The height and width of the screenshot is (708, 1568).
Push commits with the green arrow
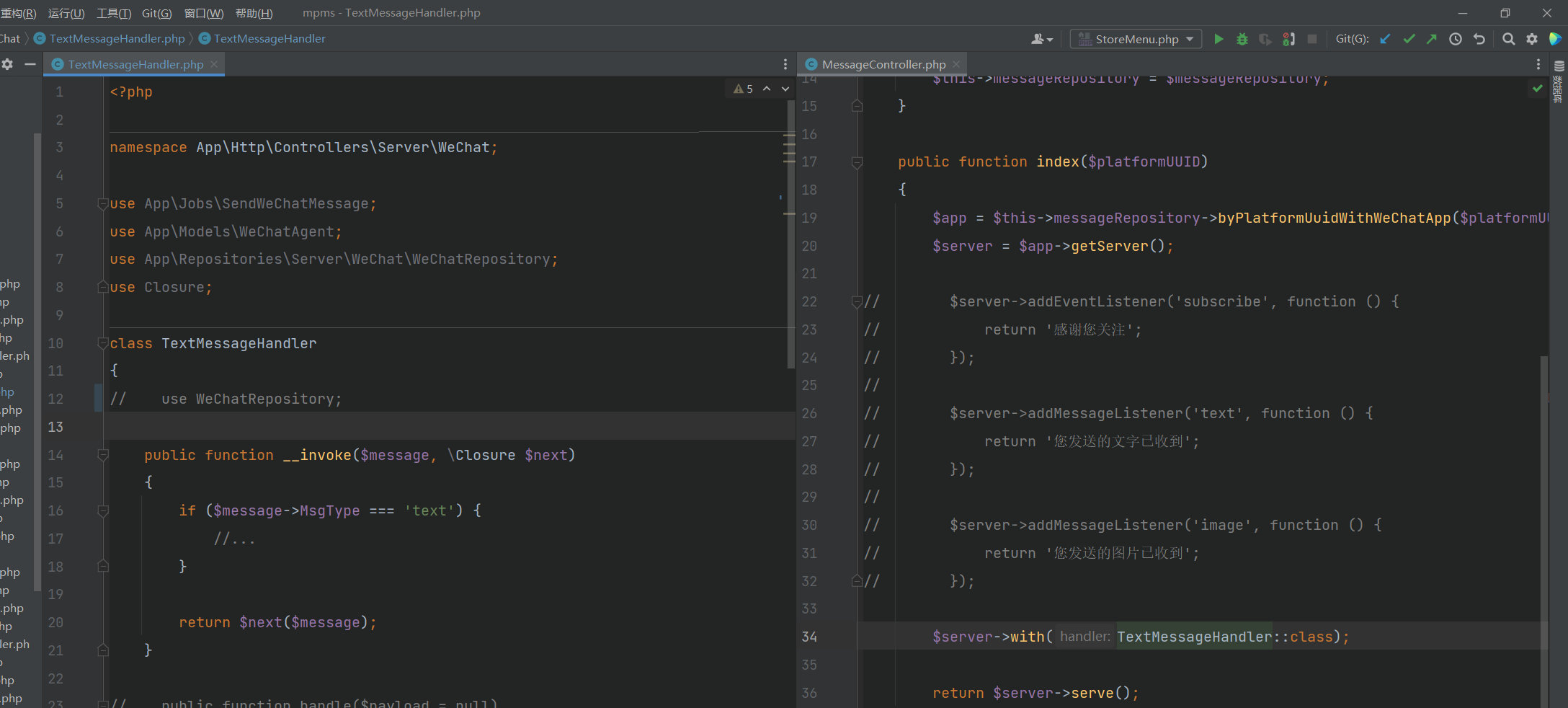point(1432,39)
